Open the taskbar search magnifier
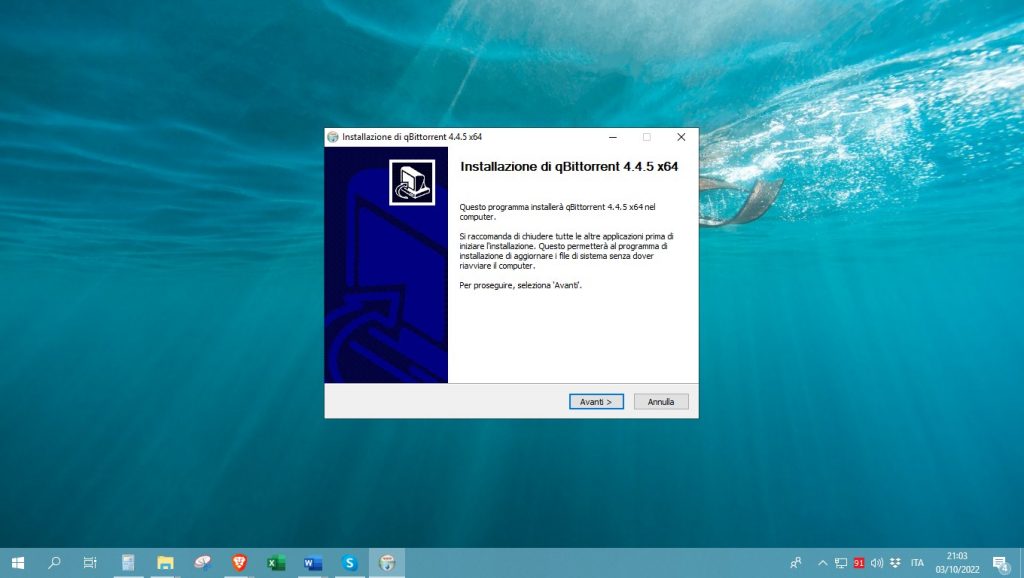Image resolution: width=1024 pixels, height=578 pixels. click(x=54, y=563)
